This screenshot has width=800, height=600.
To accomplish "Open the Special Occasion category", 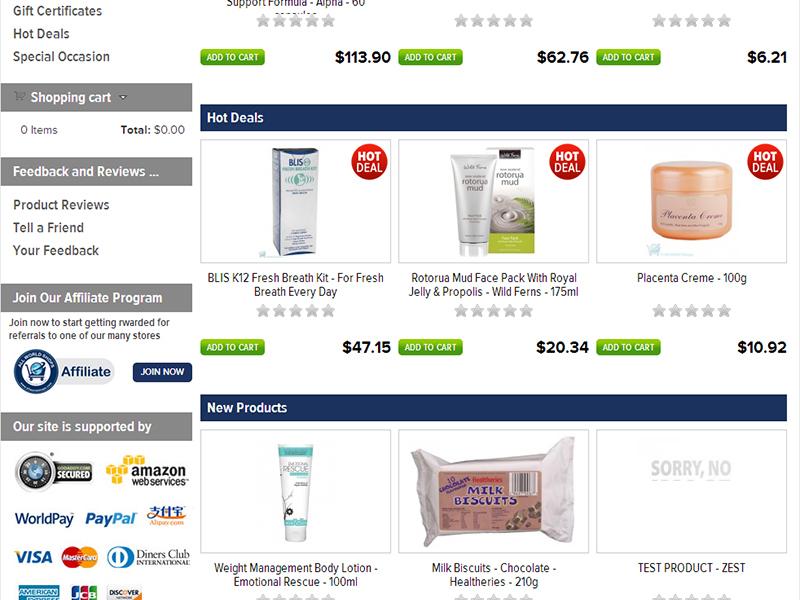I will (61, 57).
